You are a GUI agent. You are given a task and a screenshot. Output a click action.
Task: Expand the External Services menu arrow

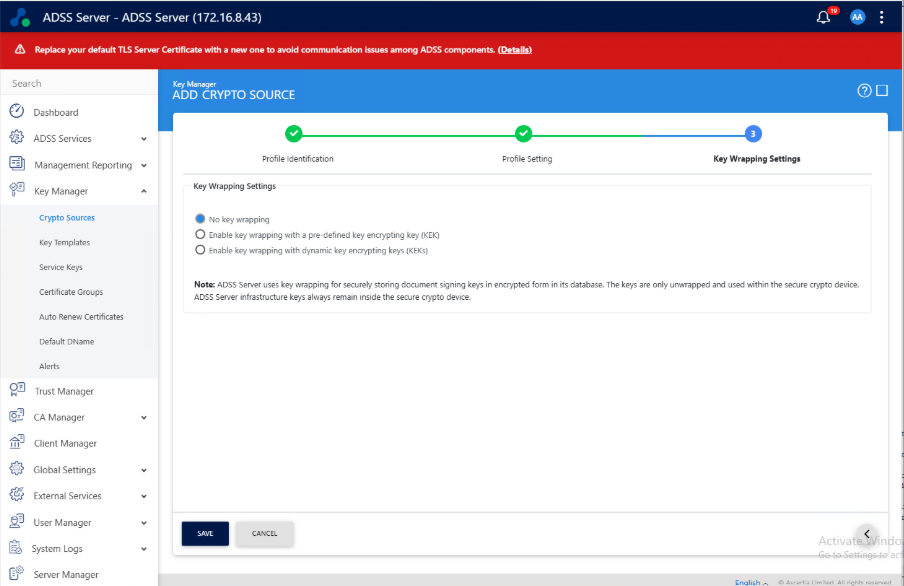coord(144,496)
